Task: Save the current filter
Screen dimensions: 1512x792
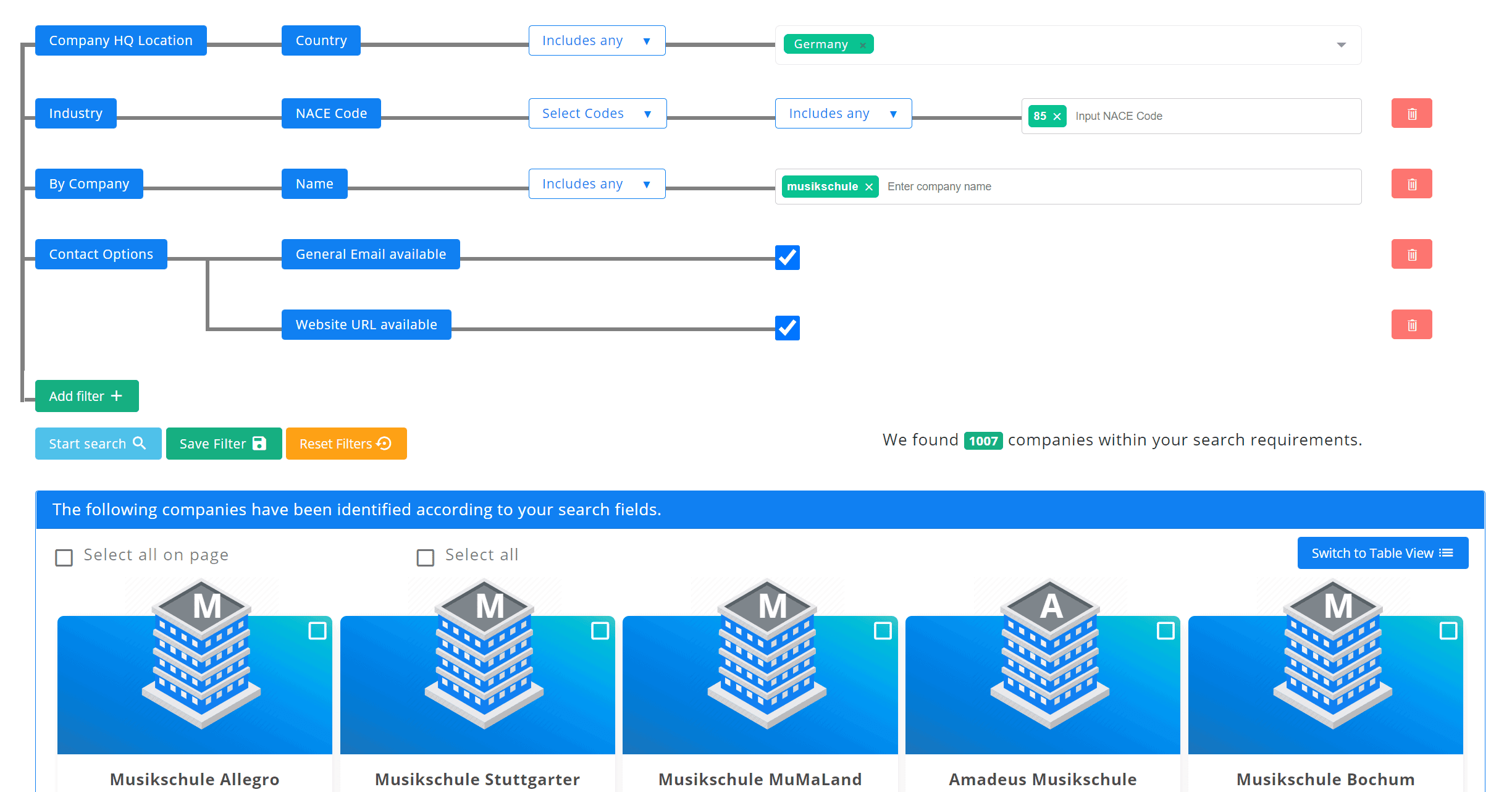Action: click(x=224, y=444)
